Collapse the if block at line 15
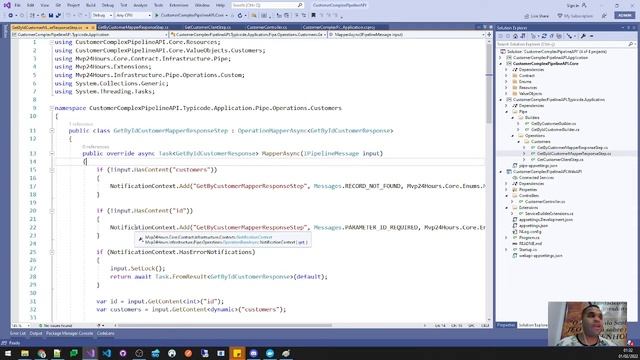Image resolution: width=640 pixels, height=360 pixels. click(x=52, y=170)
